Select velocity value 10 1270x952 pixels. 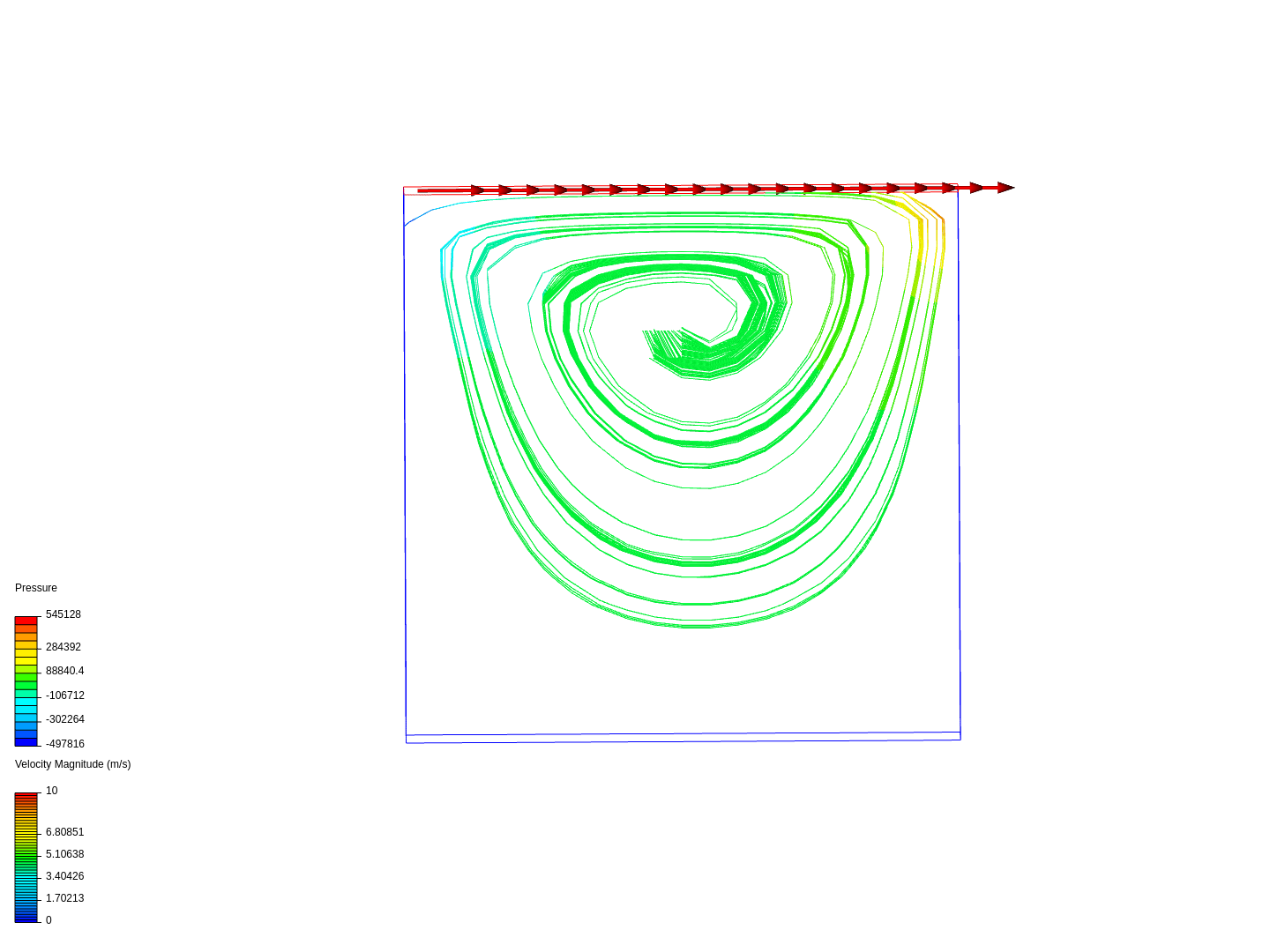52,791
